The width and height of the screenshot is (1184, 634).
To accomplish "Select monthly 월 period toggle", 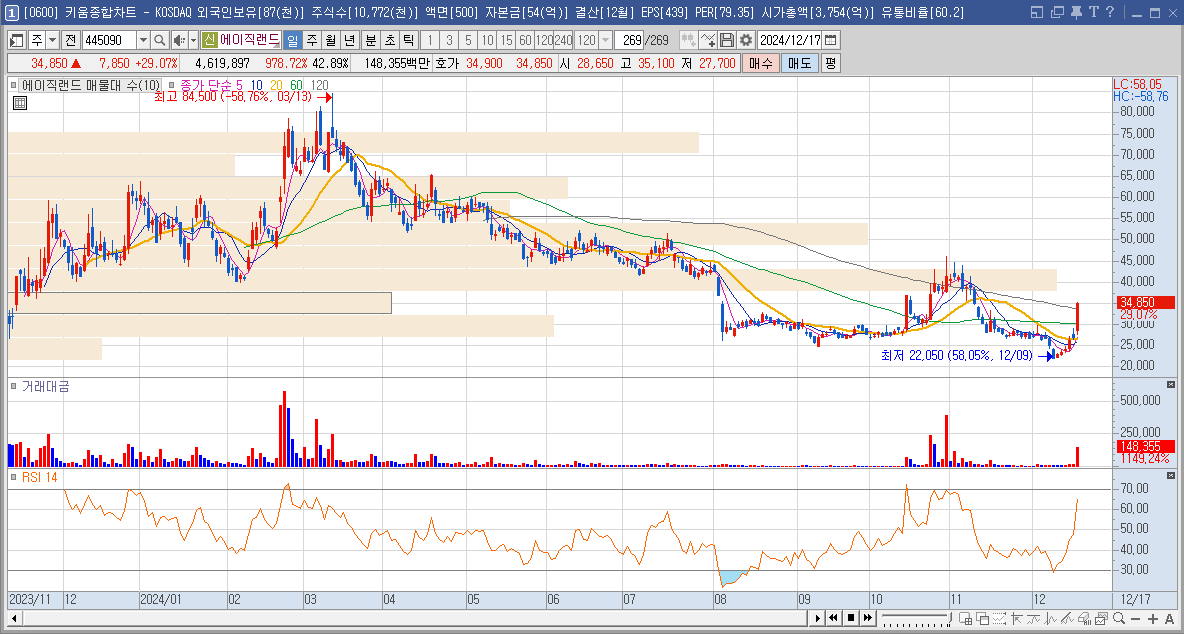I will pyautogui.click(x=330, y=40).
